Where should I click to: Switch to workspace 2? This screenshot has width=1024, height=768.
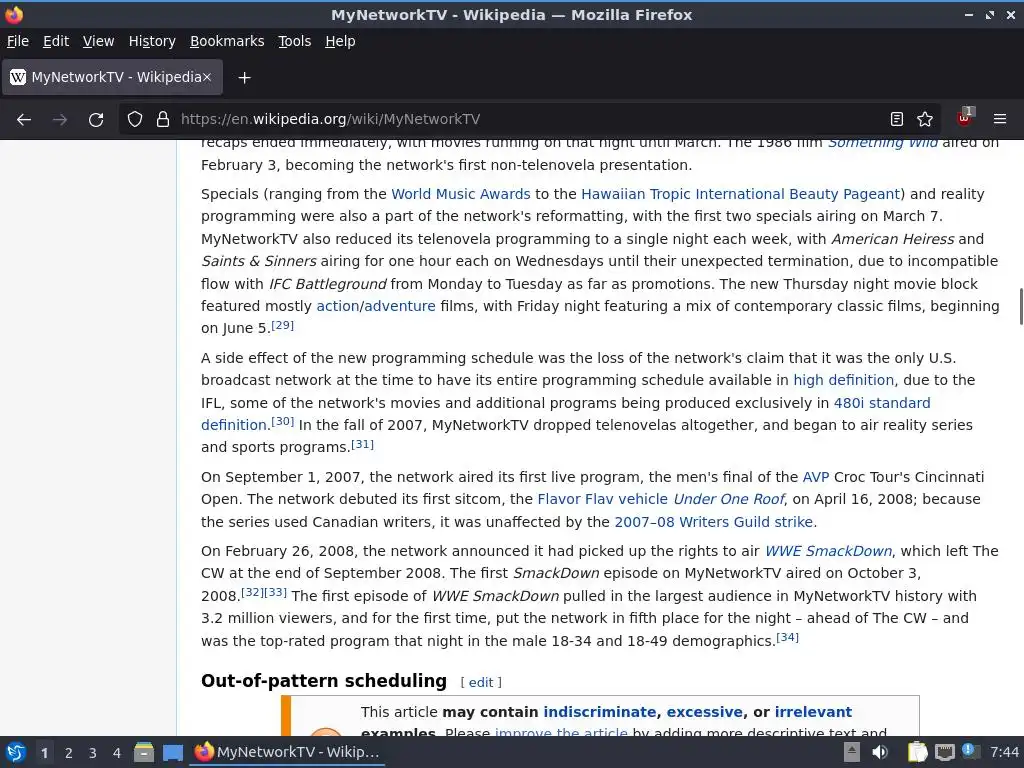(x=69, y=753)
